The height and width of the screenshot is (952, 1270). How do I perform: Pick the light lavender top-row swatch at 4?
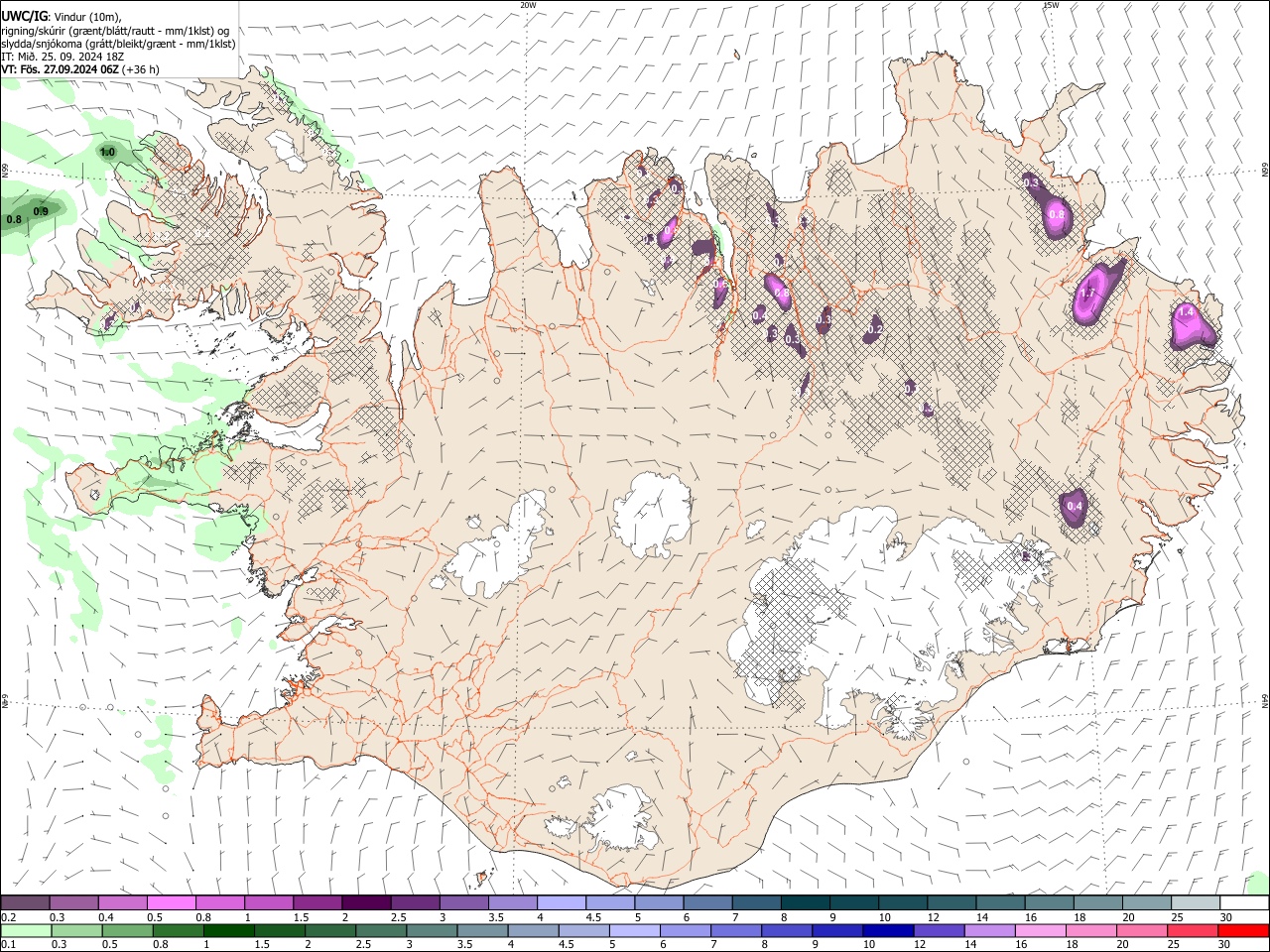click(x=561, y=903)
